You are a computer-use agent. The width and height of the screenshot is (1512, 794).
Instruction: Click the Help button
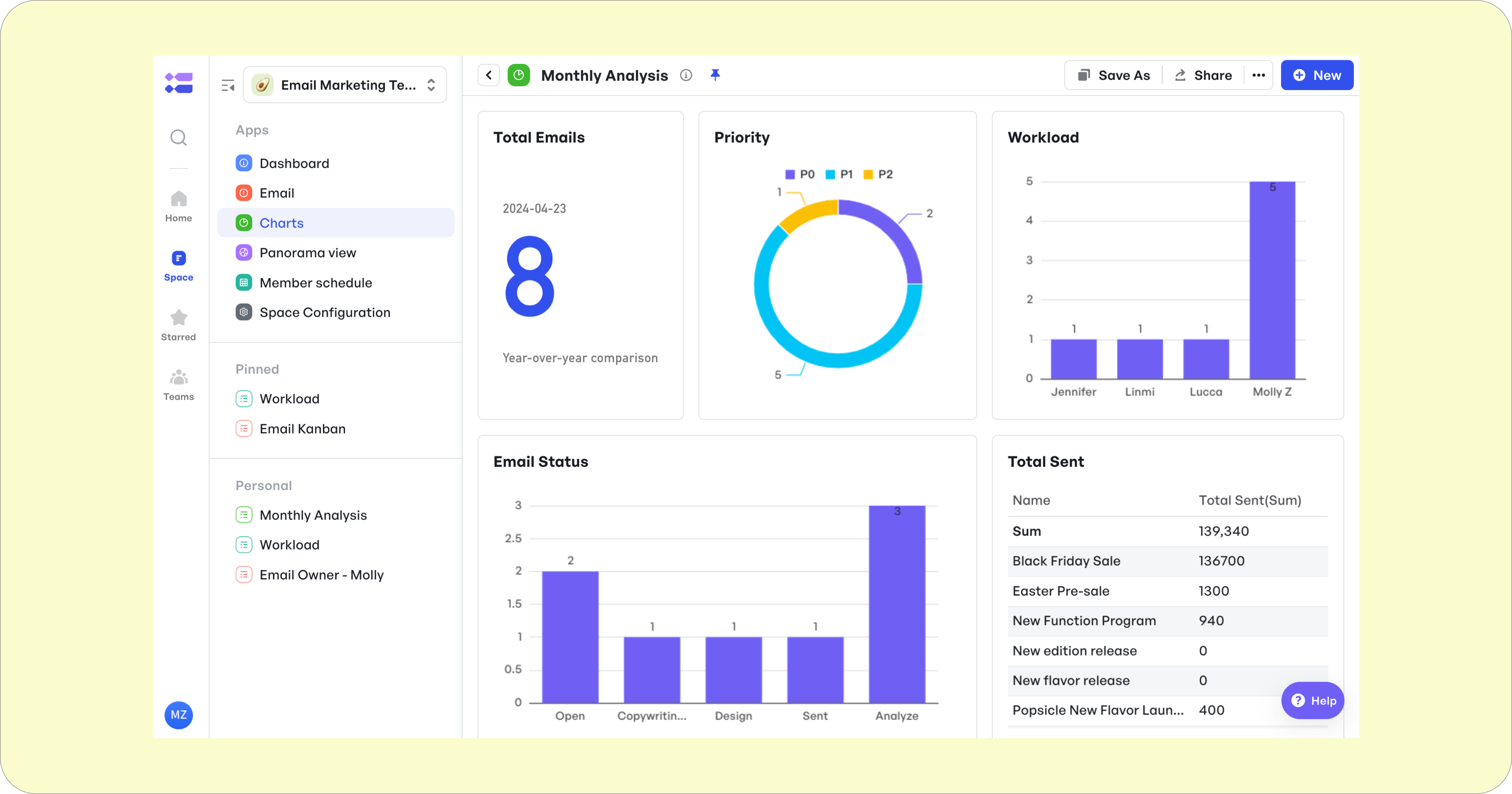[x=1312, y=701]
